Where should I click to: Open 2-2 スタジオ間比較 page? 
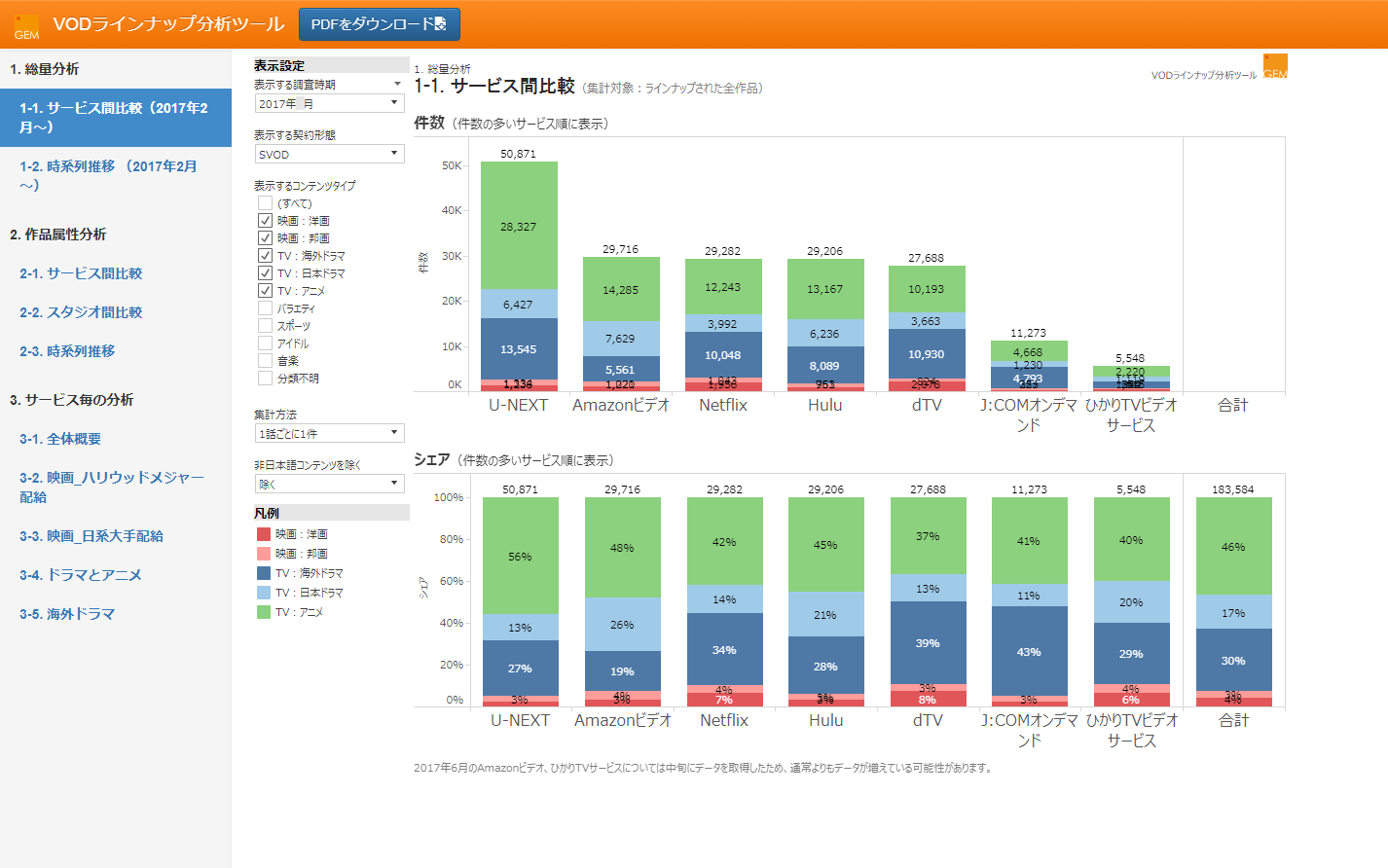[x=81, y=312]
